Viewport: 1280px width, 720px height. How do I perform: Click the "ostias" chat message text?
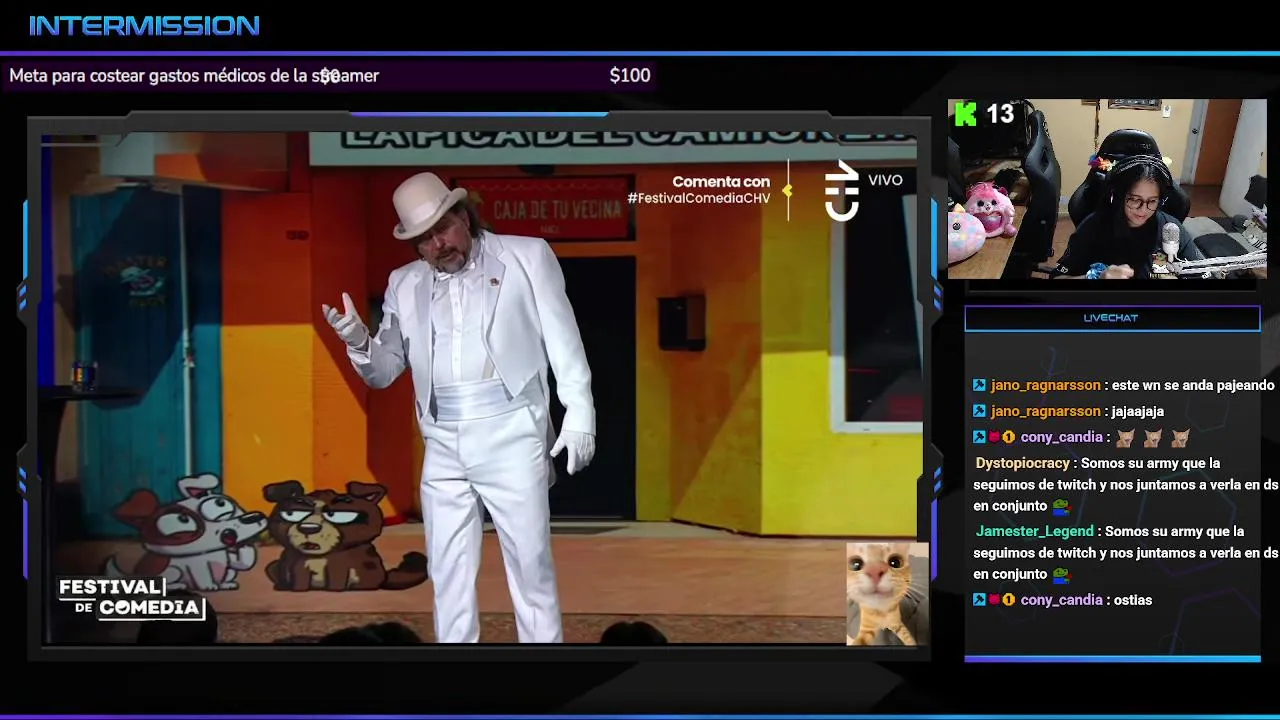tap(1133, 600)
